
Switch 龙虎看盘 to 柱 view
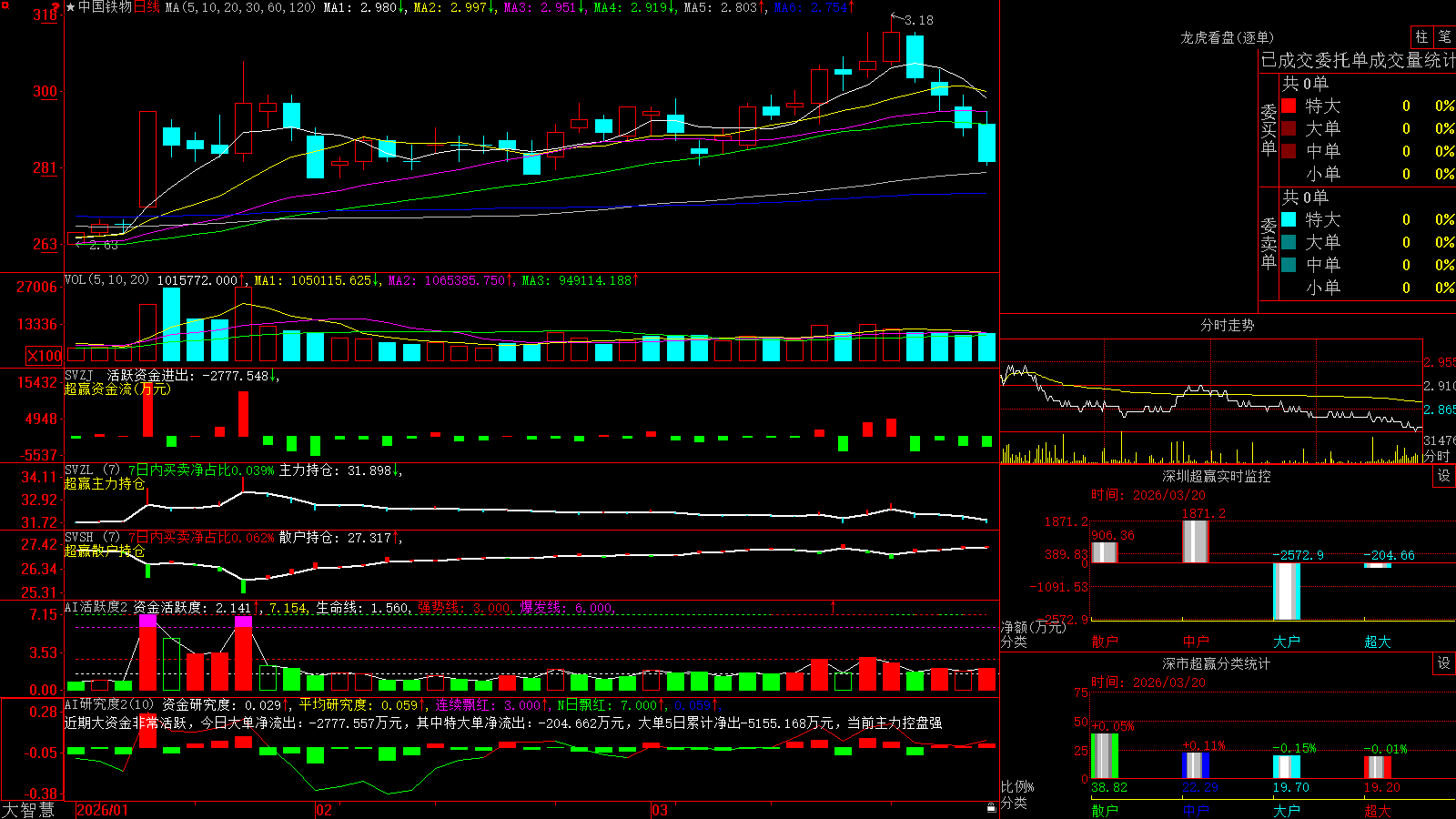pyautogui.click(x=1421, y=36)
